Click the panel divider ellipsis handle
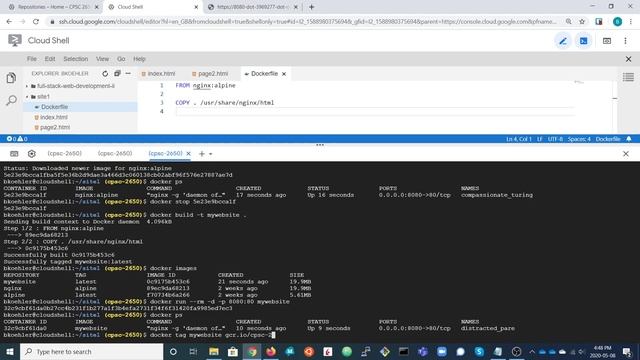The width and height of the screenshot is (640, 360). 320,145
